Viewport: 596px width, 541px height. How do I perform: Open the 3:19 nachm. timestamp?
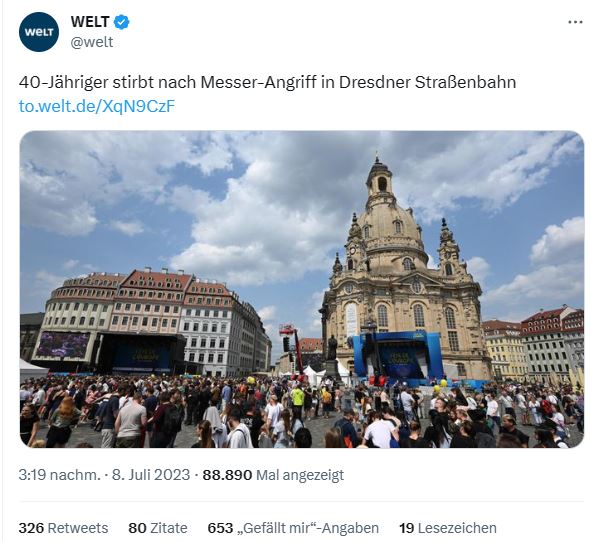coord(60,475)
